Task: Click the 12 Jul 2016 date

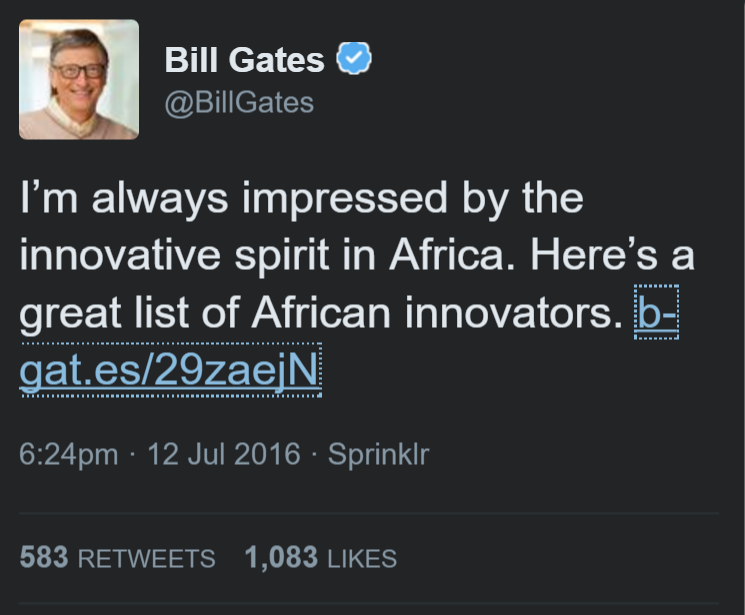Action: point(224,453)
